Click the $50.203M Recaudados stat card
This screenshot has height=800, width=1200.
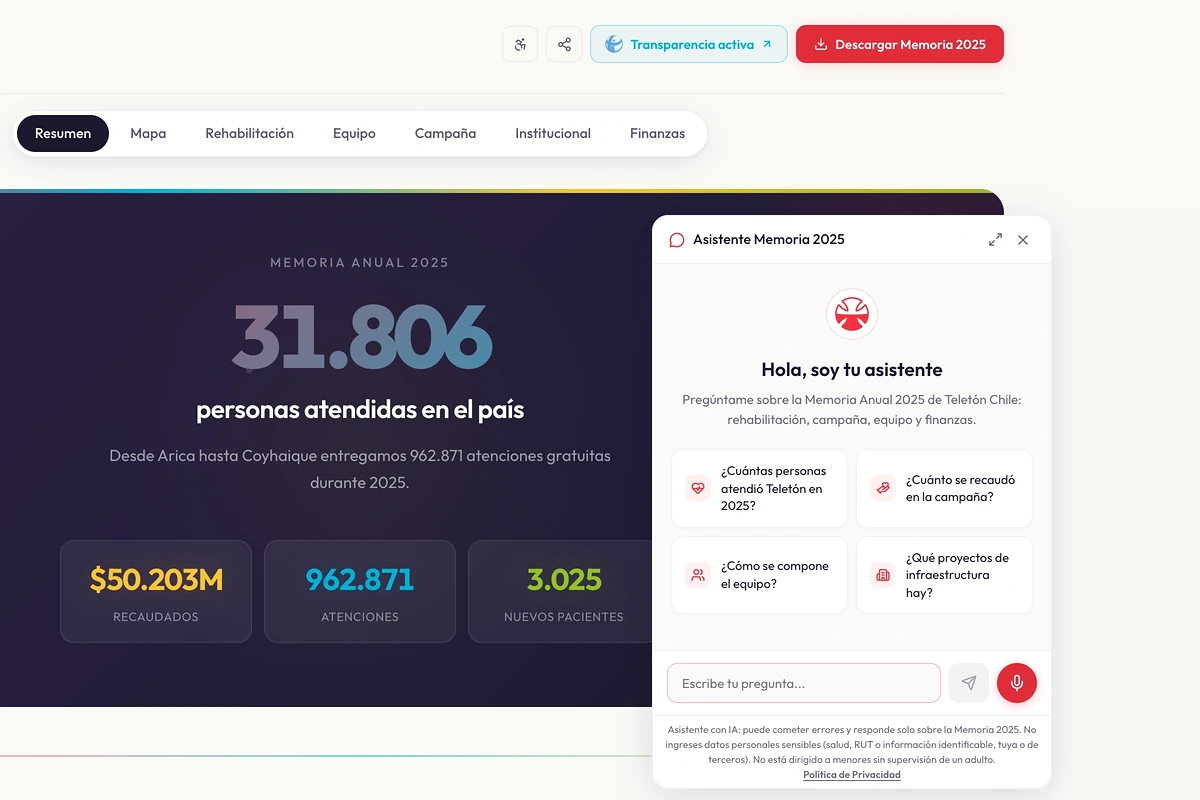pyautogui.click(x=156, y=591)
